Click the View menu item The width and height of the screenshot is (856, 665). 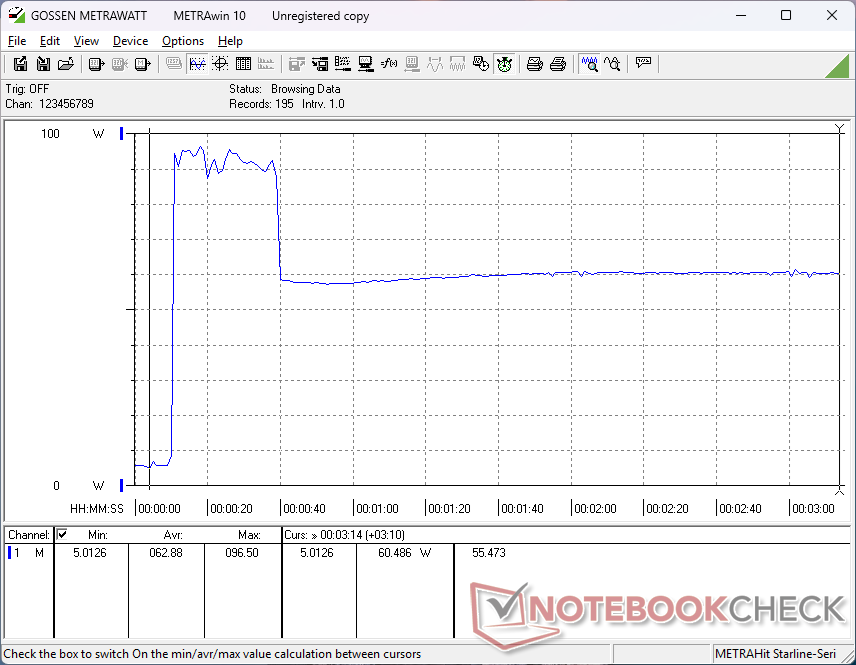(86, 41)
